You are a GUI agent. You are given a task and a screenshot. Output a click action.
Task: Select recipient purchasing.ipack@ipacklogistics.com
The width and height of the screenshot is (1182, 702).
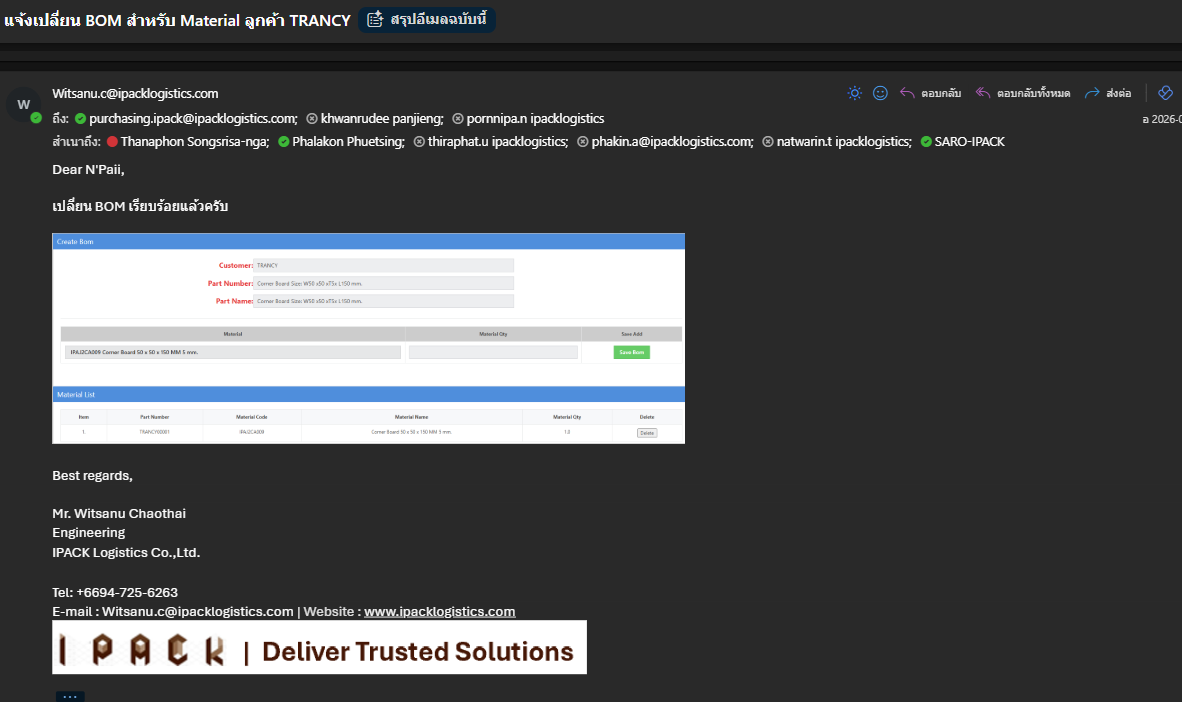(x=193, y=118)
